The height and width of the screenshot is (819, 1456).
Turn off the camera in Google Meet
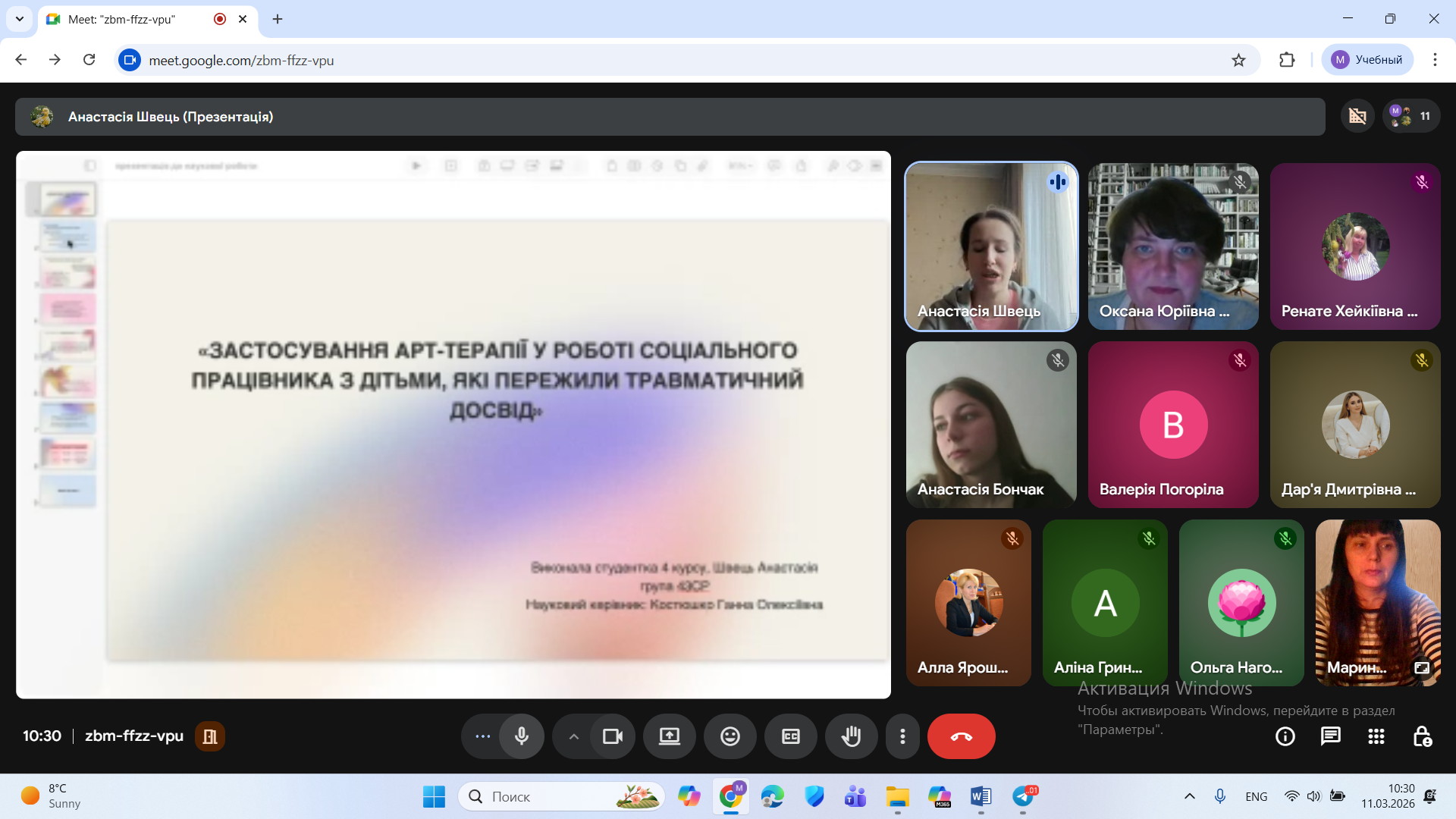612,736
